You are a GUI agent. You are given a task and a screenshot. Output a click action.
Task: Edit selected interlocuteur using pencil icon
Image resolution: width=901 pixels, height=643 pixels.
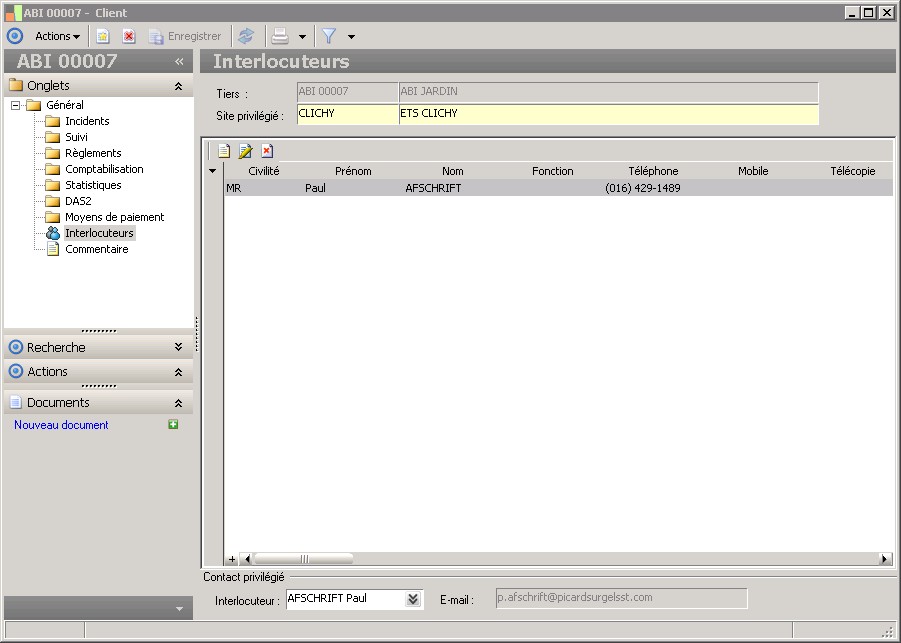(245, 151)
